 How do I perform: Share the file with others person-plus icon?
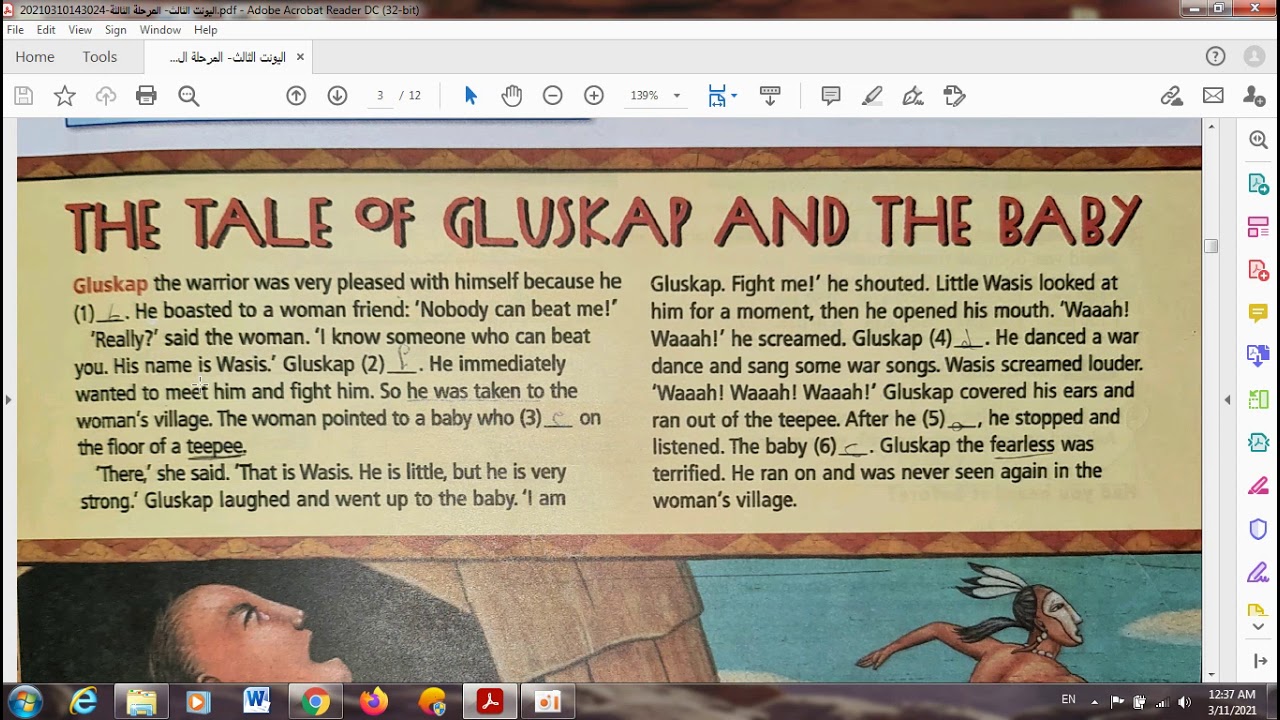[x=1254, y=96]
